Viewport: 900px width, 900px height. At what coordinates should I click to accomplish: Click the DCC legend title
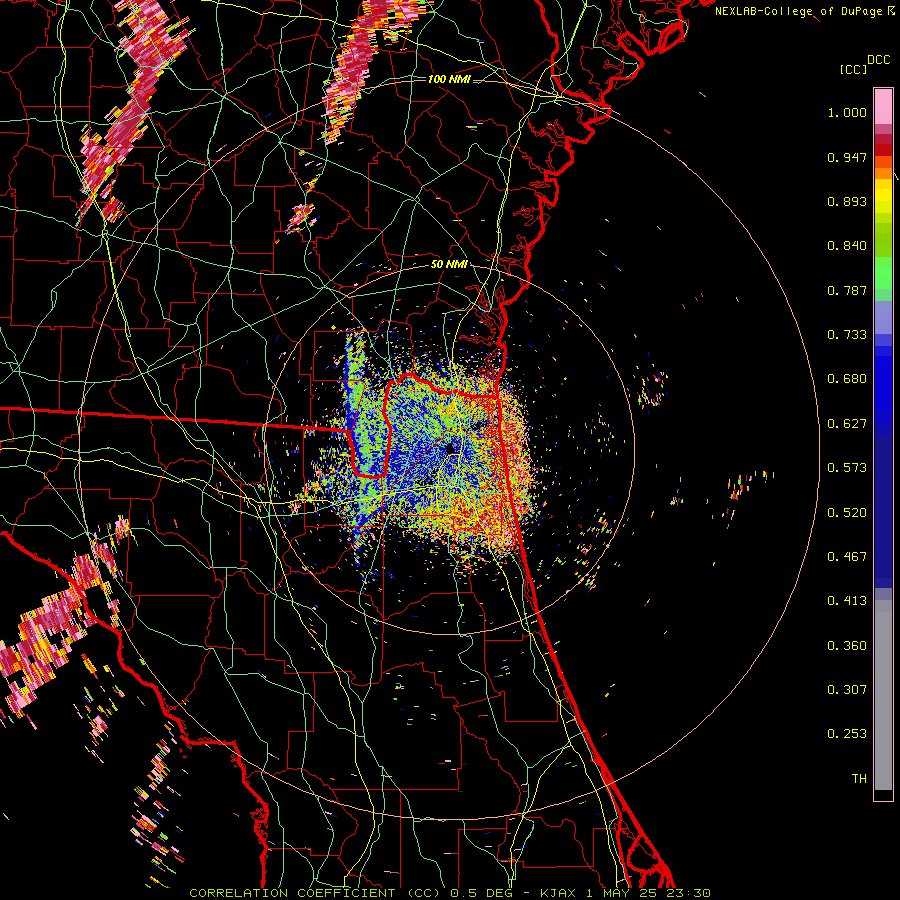[x=878, y=60]
